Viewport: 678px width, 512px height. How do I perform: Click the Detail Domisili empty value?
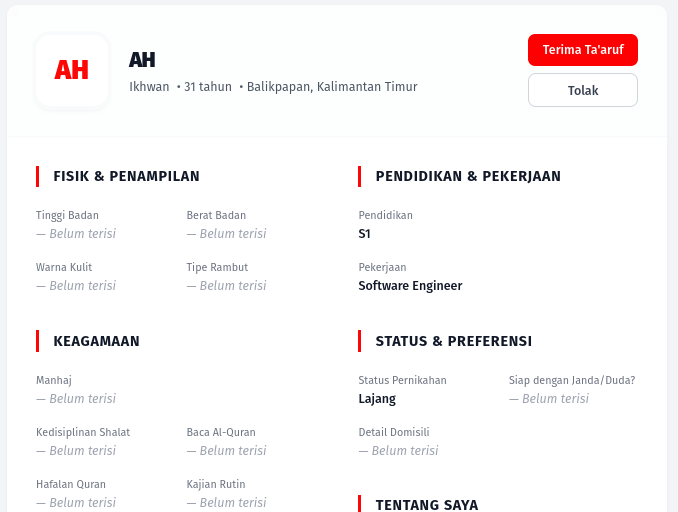tap(398, 450)
